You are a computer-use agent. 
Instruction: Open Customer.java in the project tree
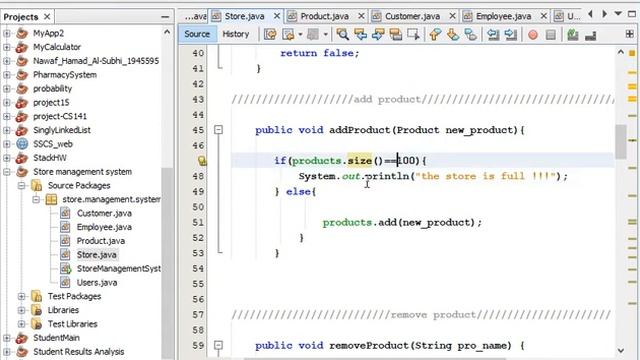point(104,213)
